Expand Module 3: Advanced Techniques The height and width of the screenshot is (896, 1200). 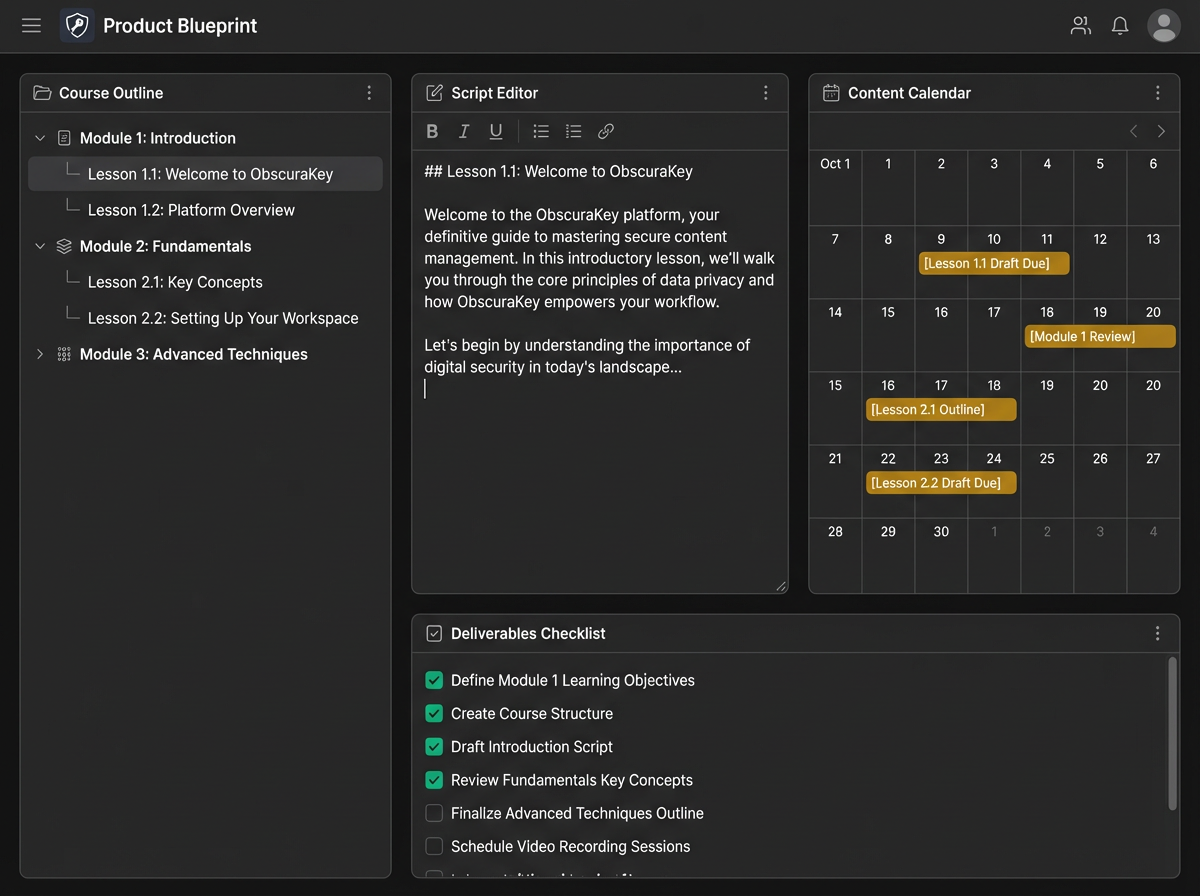[x=40, y=354]
